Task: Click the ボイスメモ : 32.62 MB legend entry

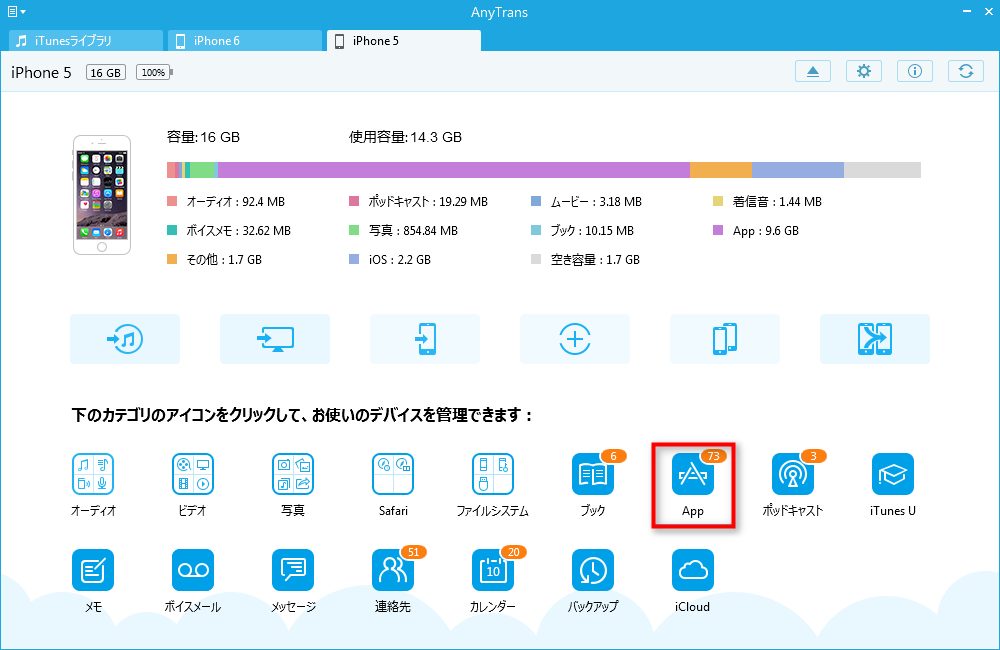Action: [229, 230]
